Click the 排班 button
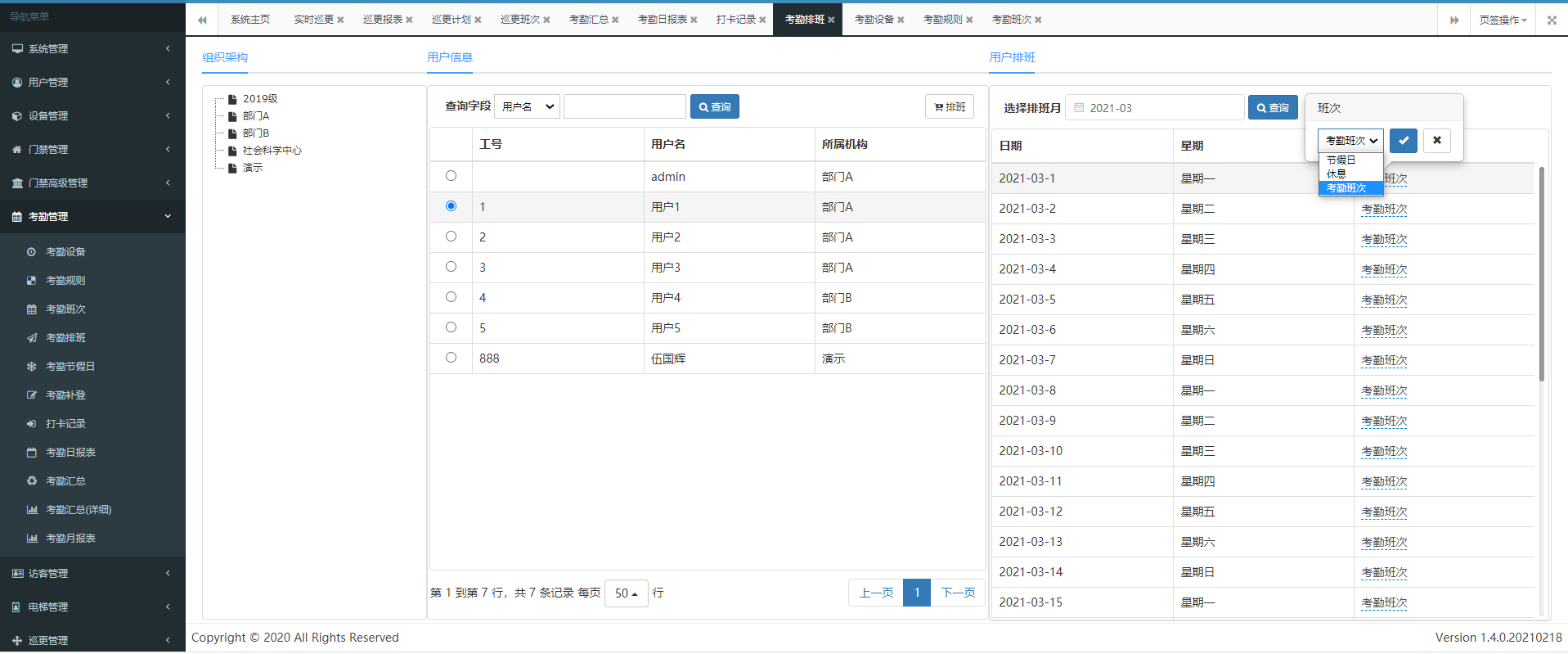The image size is (1568, 654). pos(950,107)
